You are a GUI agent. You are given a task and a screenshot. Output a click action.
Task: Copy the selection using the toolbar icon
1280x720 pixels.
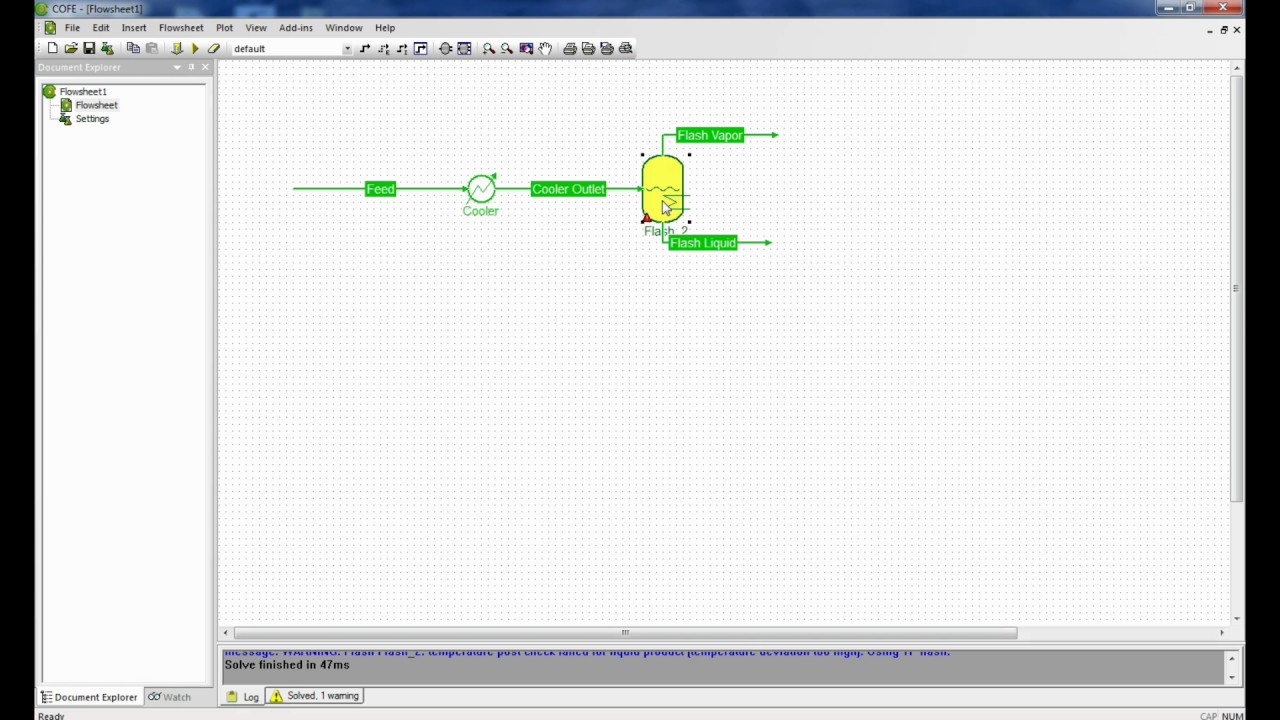click(133, 48)
